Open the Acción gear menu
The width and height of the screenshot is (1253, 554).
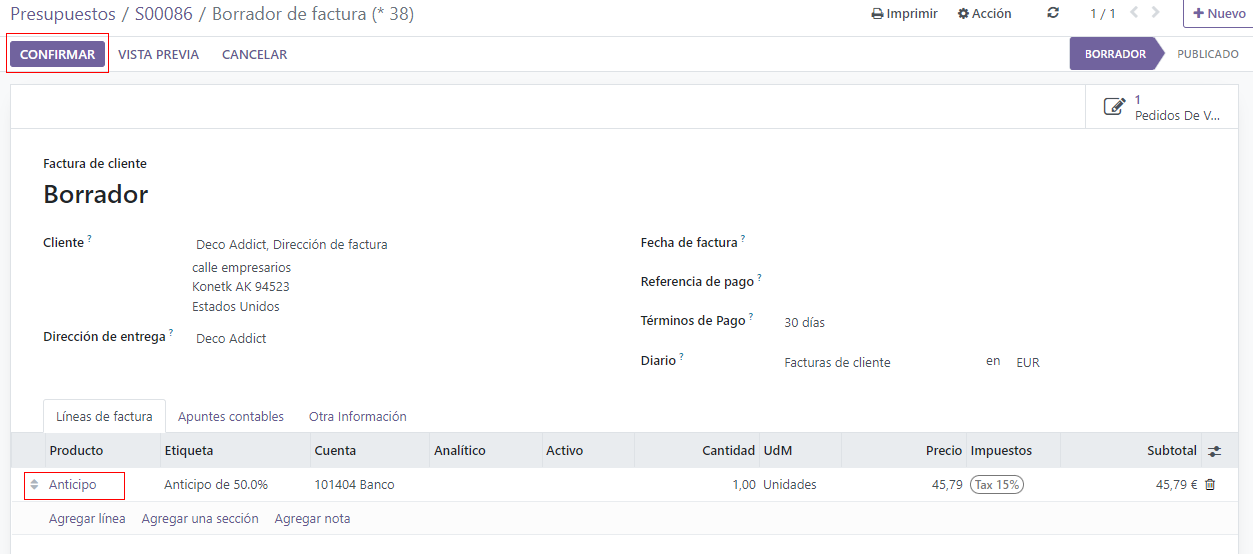tap(984, 14)
